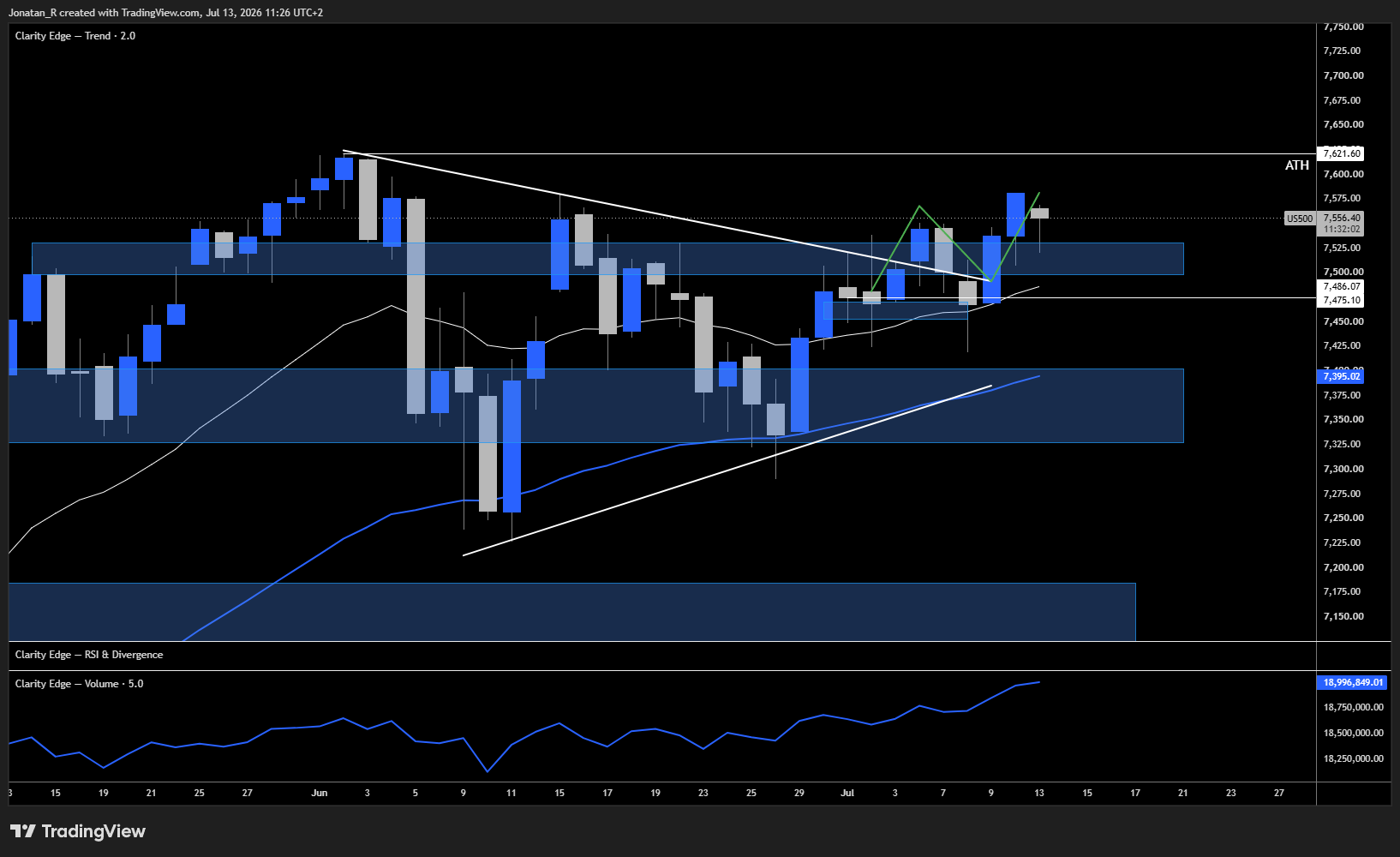The width and height of the screenshot is (1400, 857).
Task: Click the 18,750,000.00 volume axis tick
Action: (1354, 707)
